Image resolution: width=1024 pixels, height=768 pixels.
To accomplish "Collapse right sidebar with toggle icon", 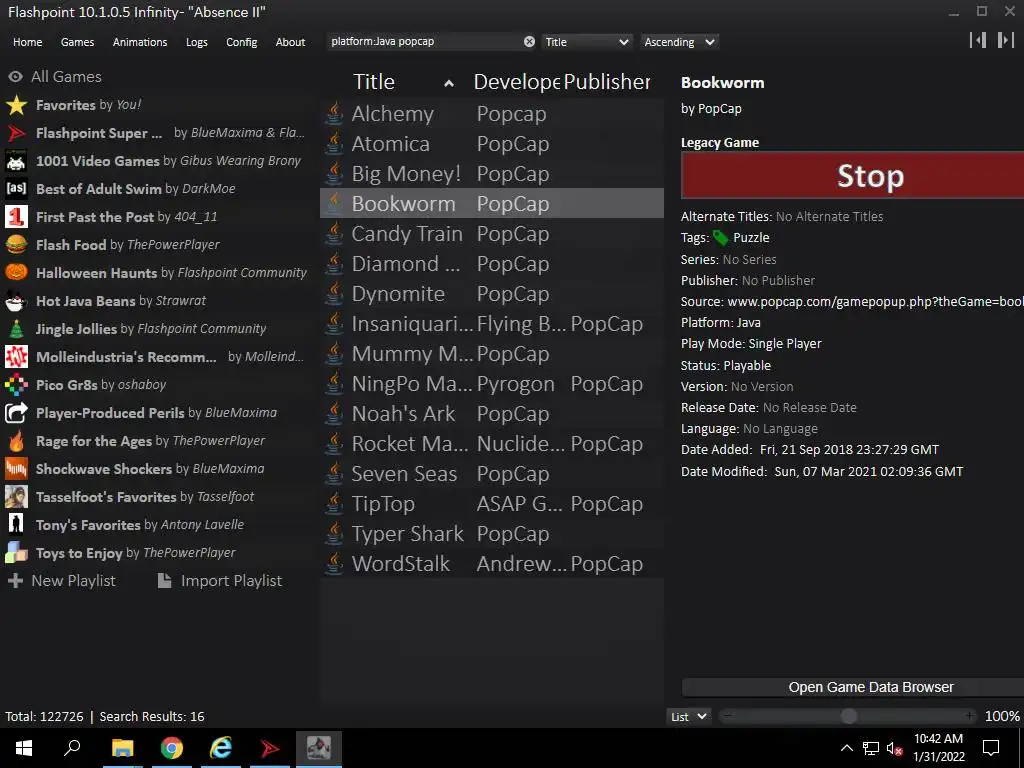I will 1006,40.
